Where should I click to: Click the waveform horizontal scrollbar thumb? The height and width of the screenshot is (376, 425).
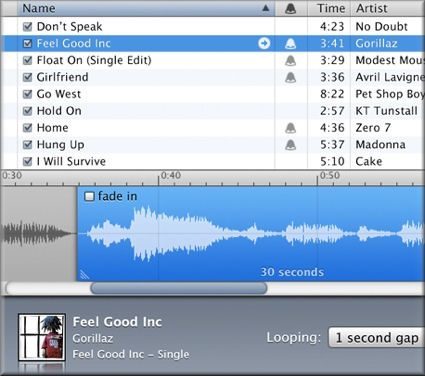tap(179, 288)
